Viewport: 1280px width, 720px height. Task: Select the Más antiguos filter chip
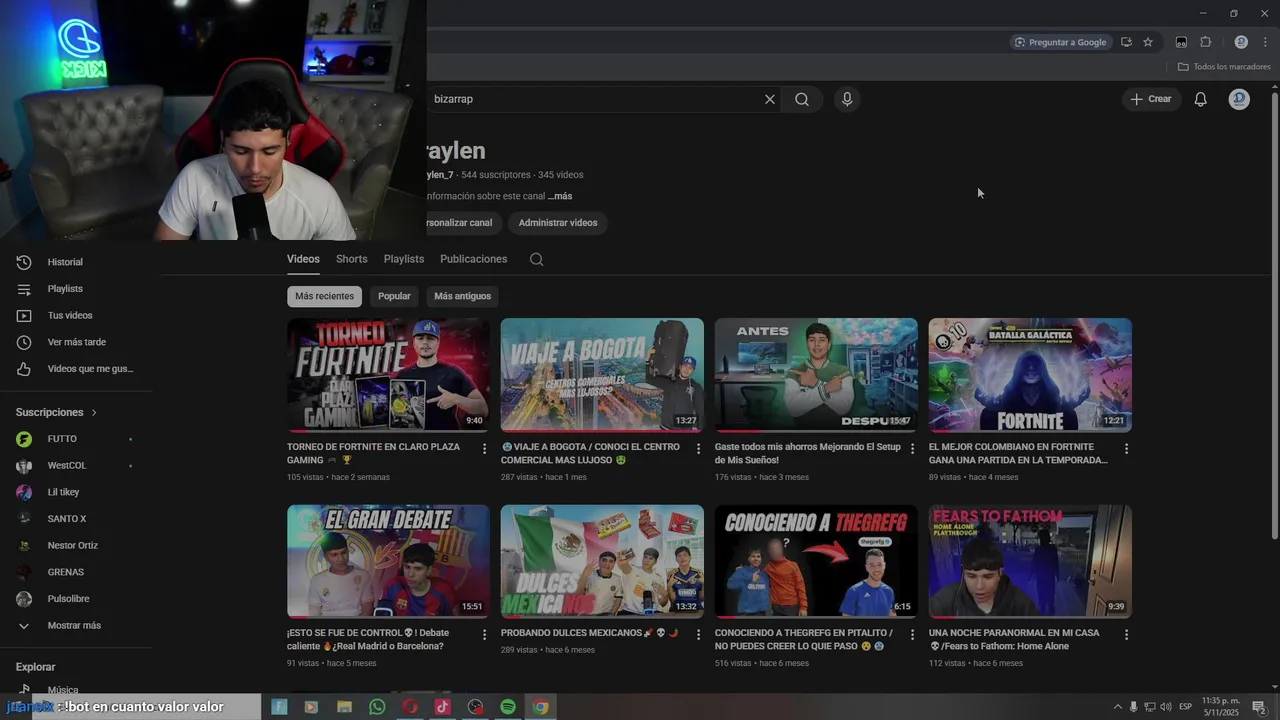coord(462,296)
